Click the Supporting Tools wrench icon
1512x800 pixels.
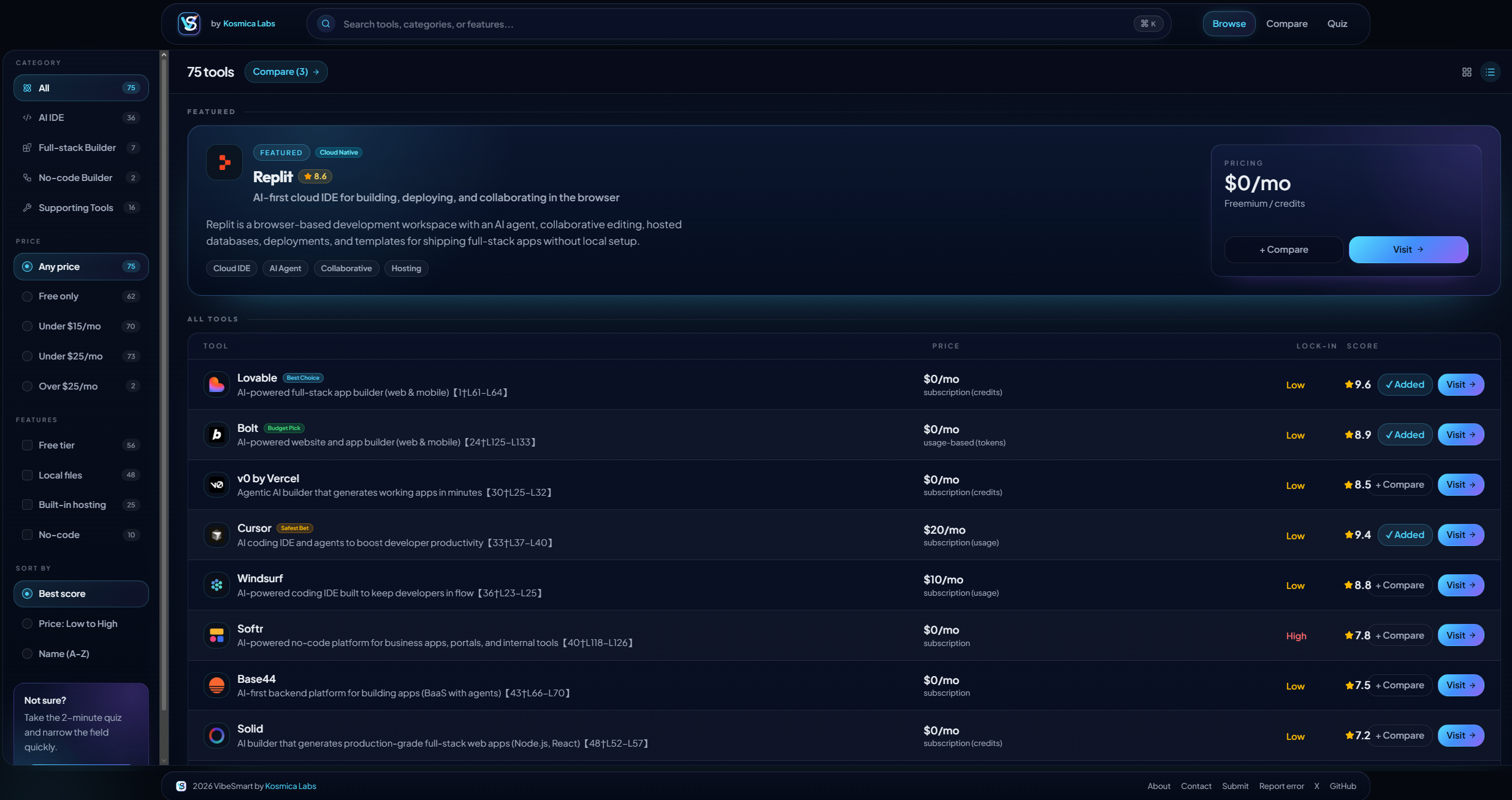pos(27,208)
